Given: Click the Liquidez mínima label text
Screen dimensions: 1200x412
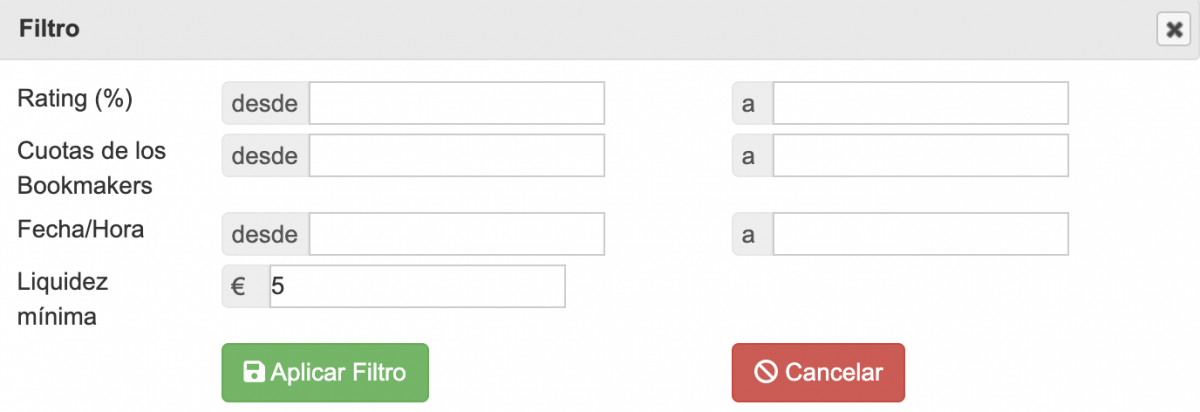Looking at the screenshot, I should (x=63, y=299).
